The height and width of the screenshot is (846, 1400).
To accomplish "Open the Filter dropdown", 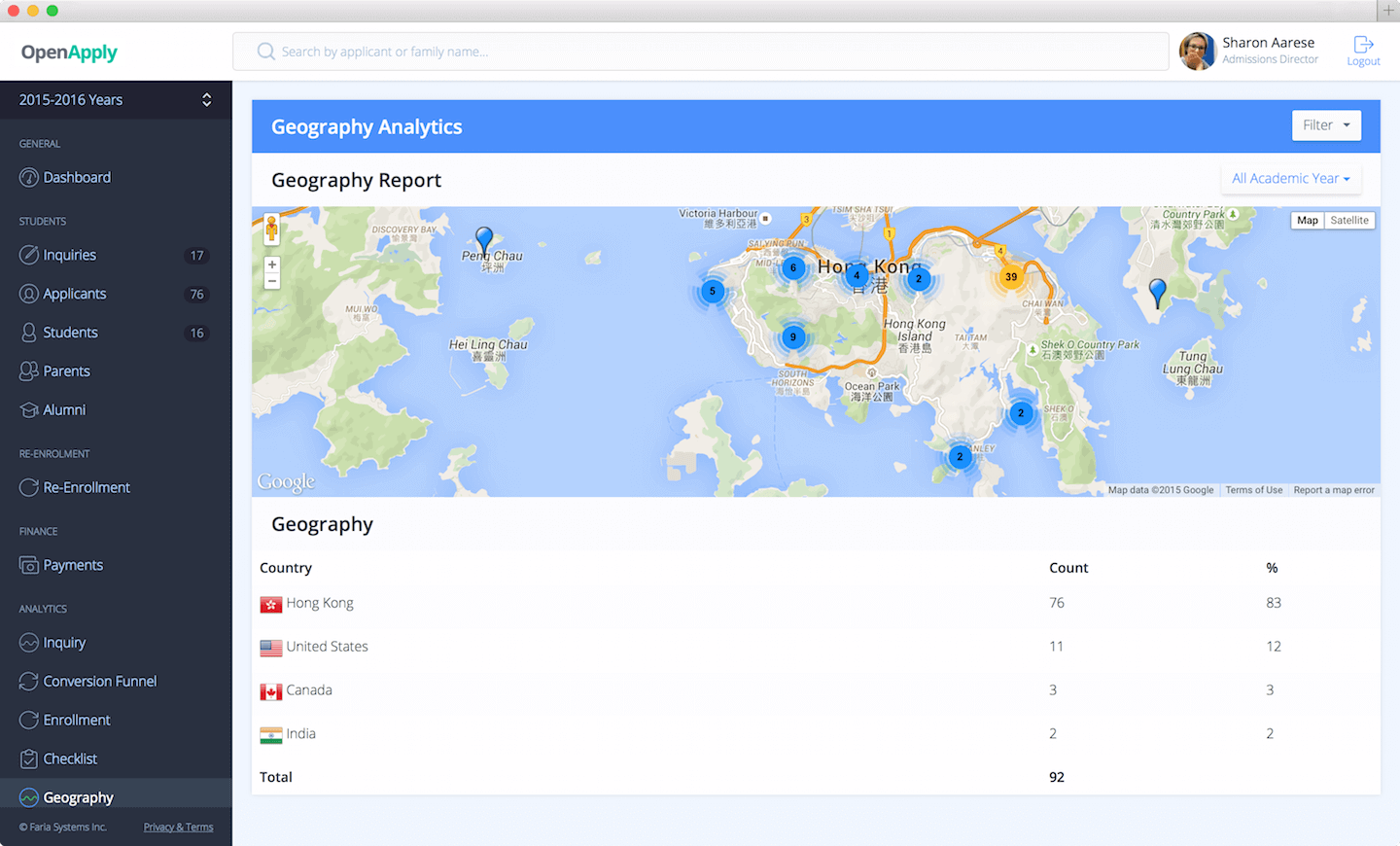I will (x=1326, y=125).
